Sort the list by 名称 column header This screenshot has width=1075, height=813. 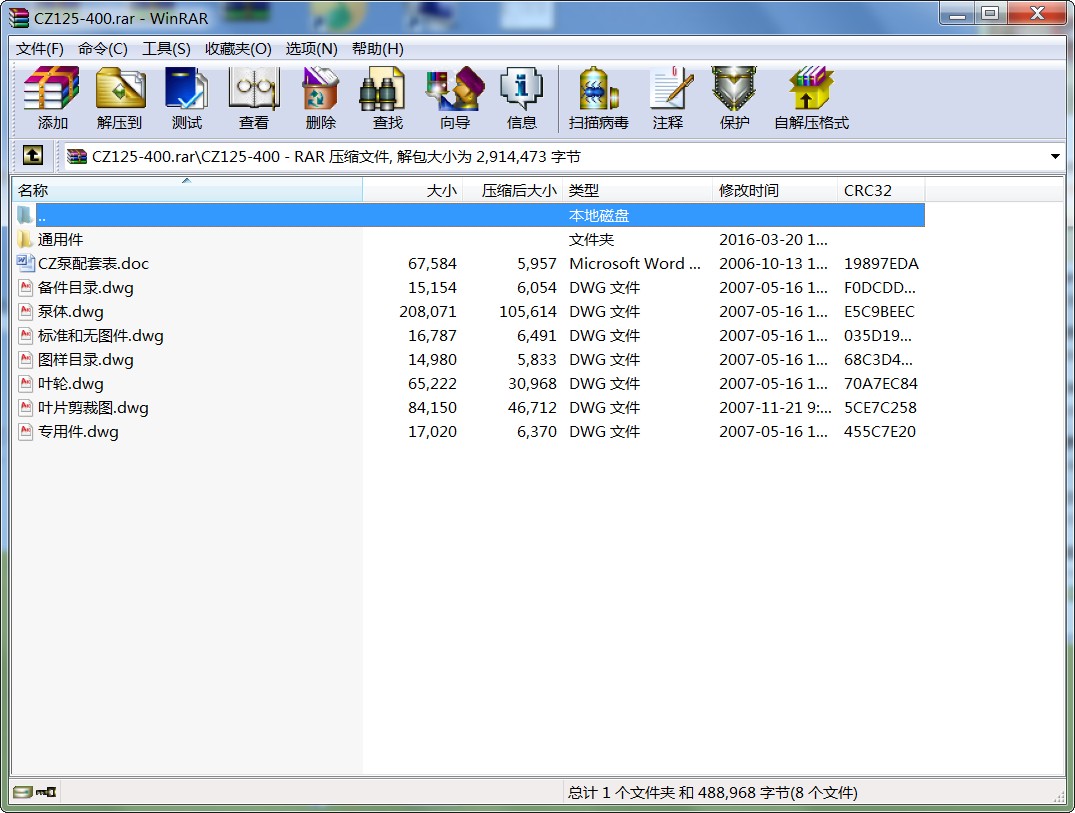tap(186, 190)
